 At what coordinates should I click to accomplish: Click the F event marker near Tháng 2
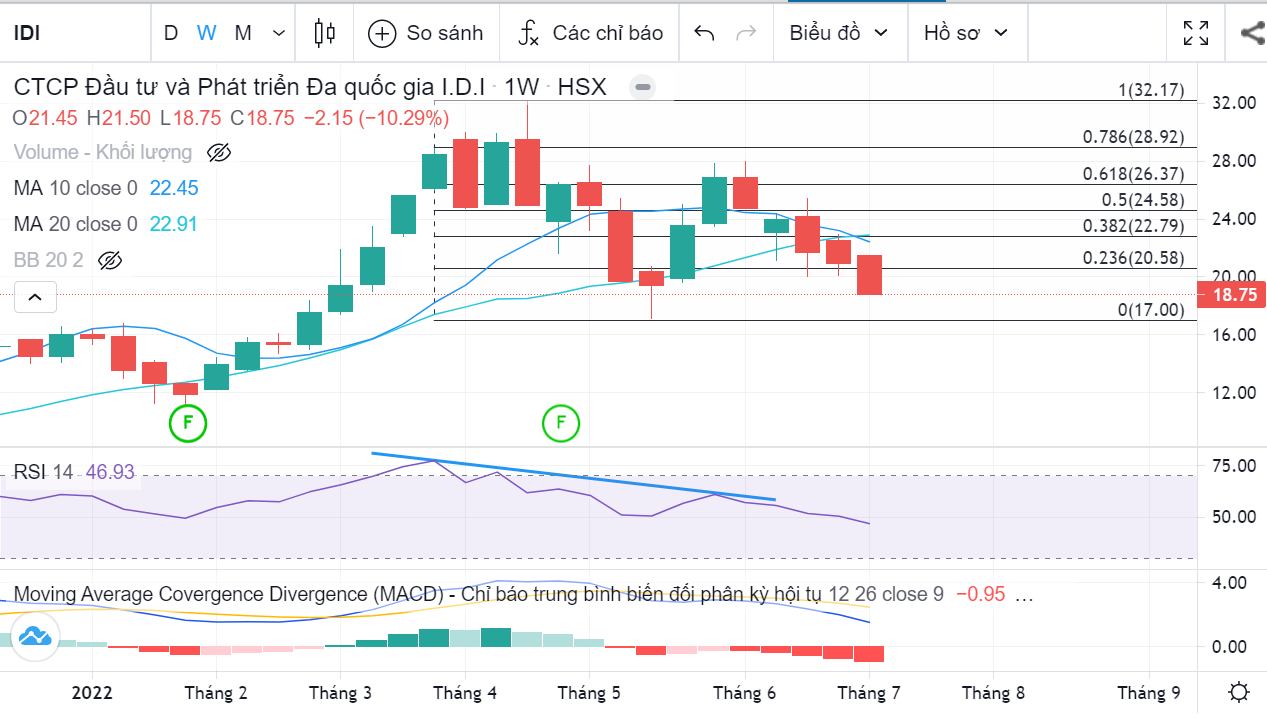tap(187, 422)
